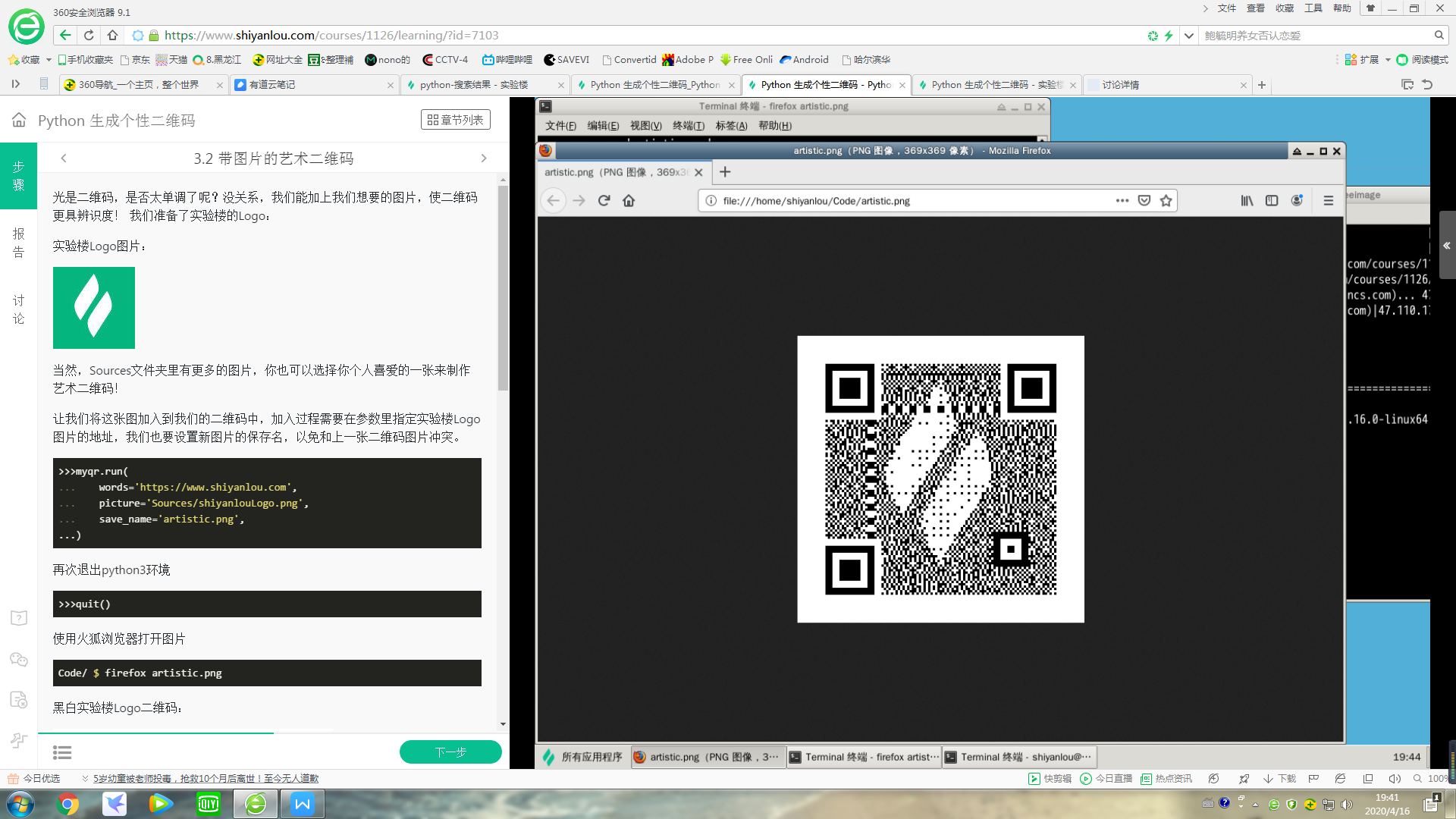Open the page actions menu in Firefox address bar
Viewport: 1456px width, 819px height.
[1122, 200]
